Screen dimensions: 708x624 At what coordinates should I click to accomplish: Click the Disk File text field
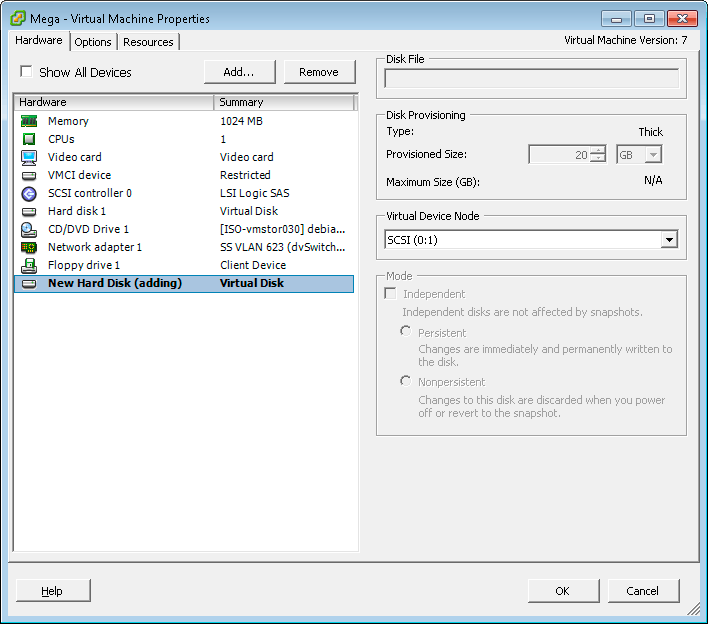coord(531,79)
